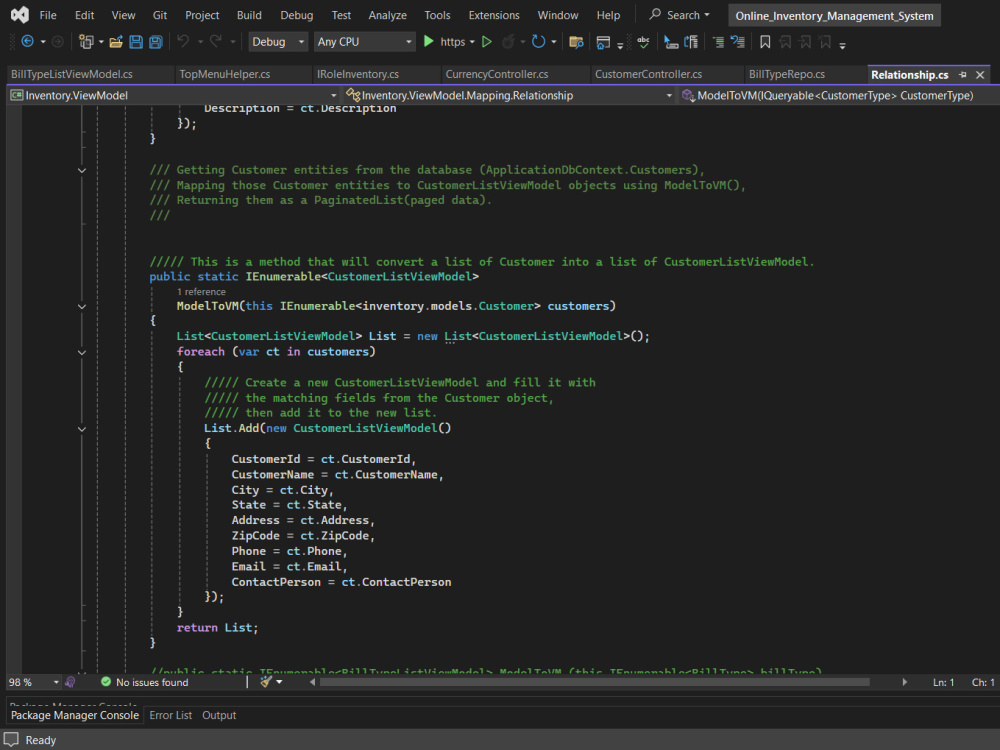1000x750 pixels.
Task: Open the https launch profile dropdown arrow
Action: coord(472,42)
